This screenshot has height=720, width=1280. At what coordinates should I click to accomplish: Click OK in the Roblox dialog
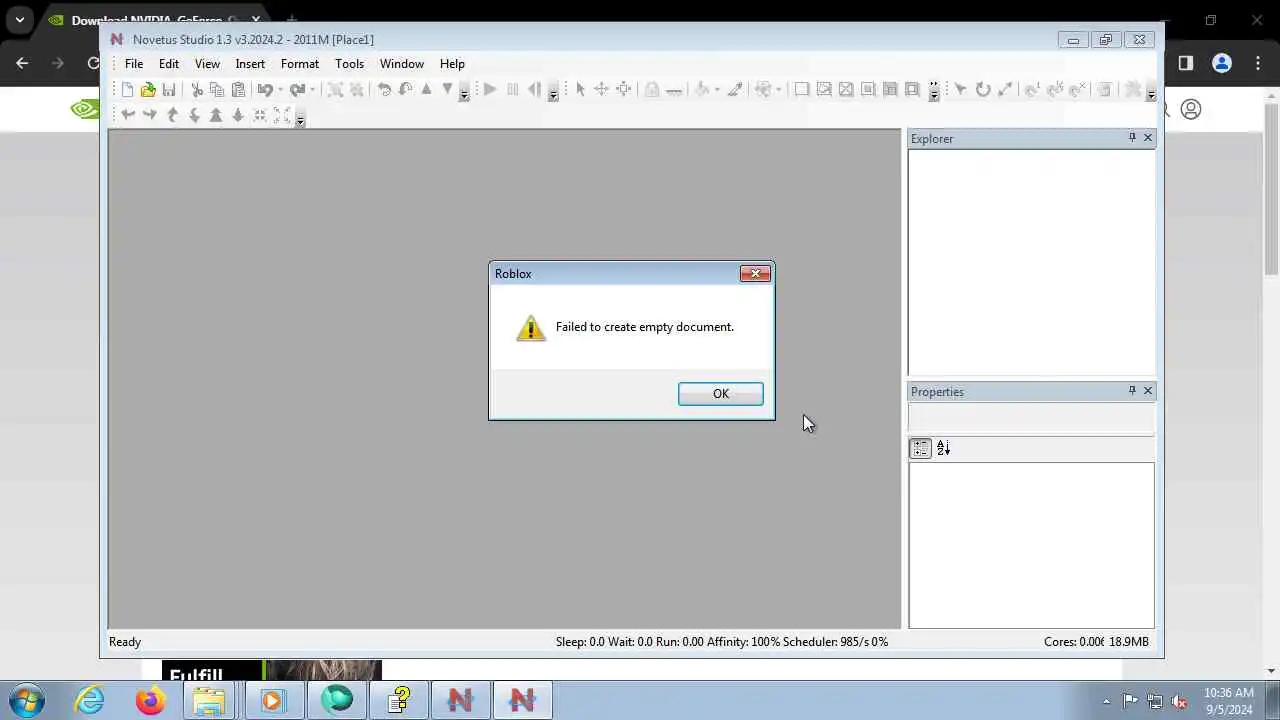[x=721, y=394]
